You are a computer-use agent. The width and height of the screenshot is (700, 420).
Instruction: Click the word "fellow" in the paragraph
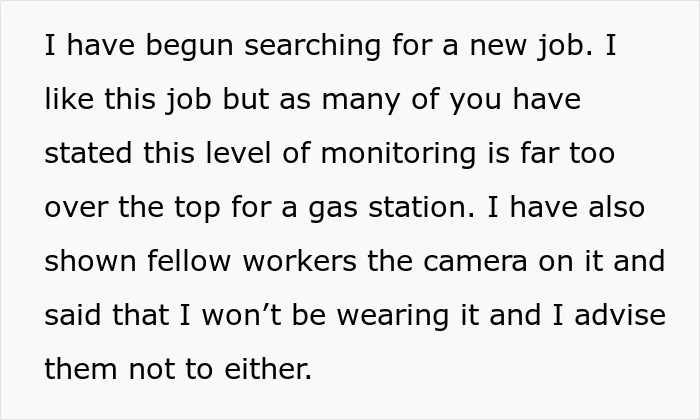point(189,261)
